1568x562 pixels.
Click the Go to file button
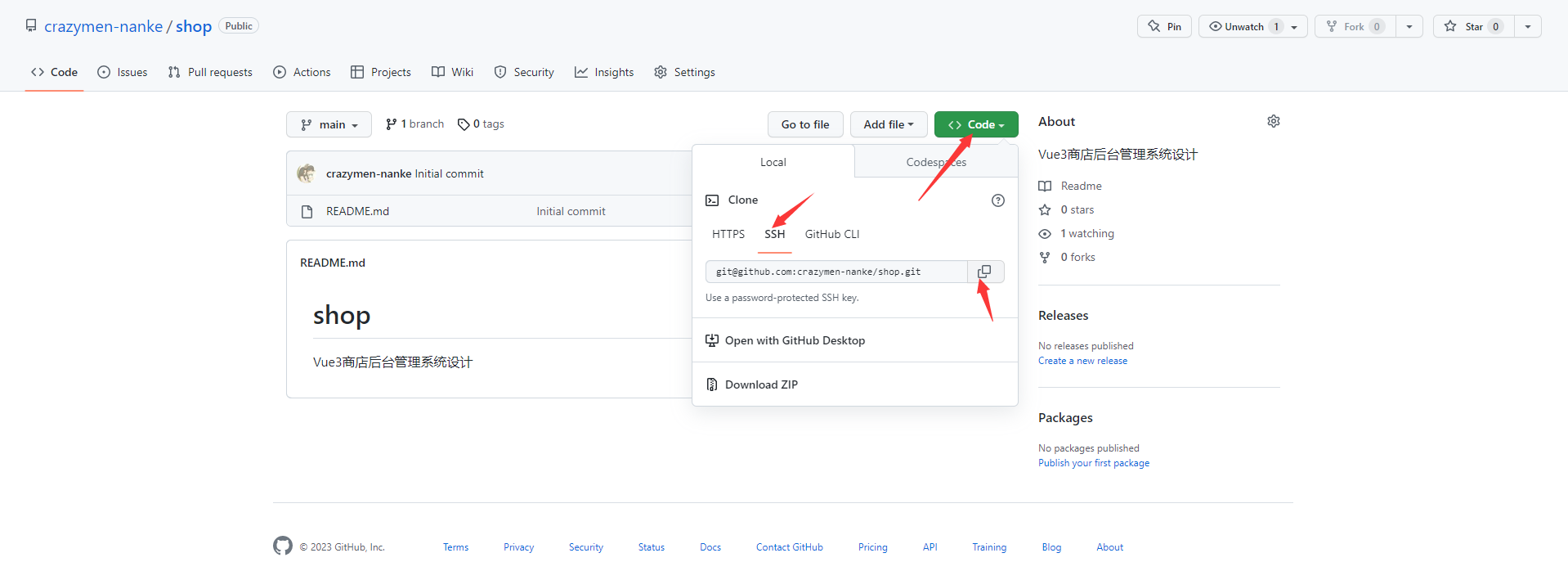click(x=805, y=124)
